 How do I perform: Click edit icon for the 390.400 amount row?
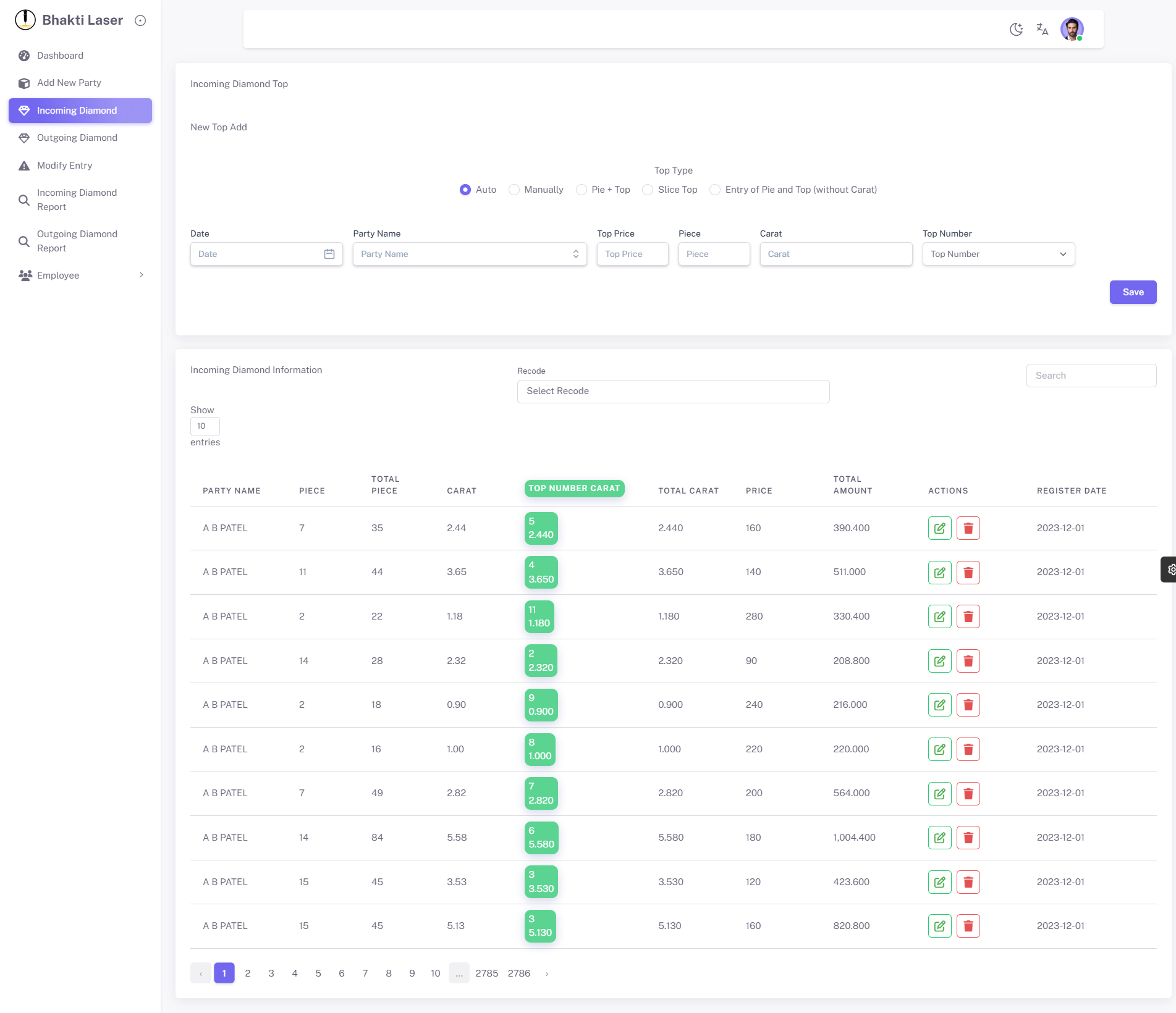(939, 528)
